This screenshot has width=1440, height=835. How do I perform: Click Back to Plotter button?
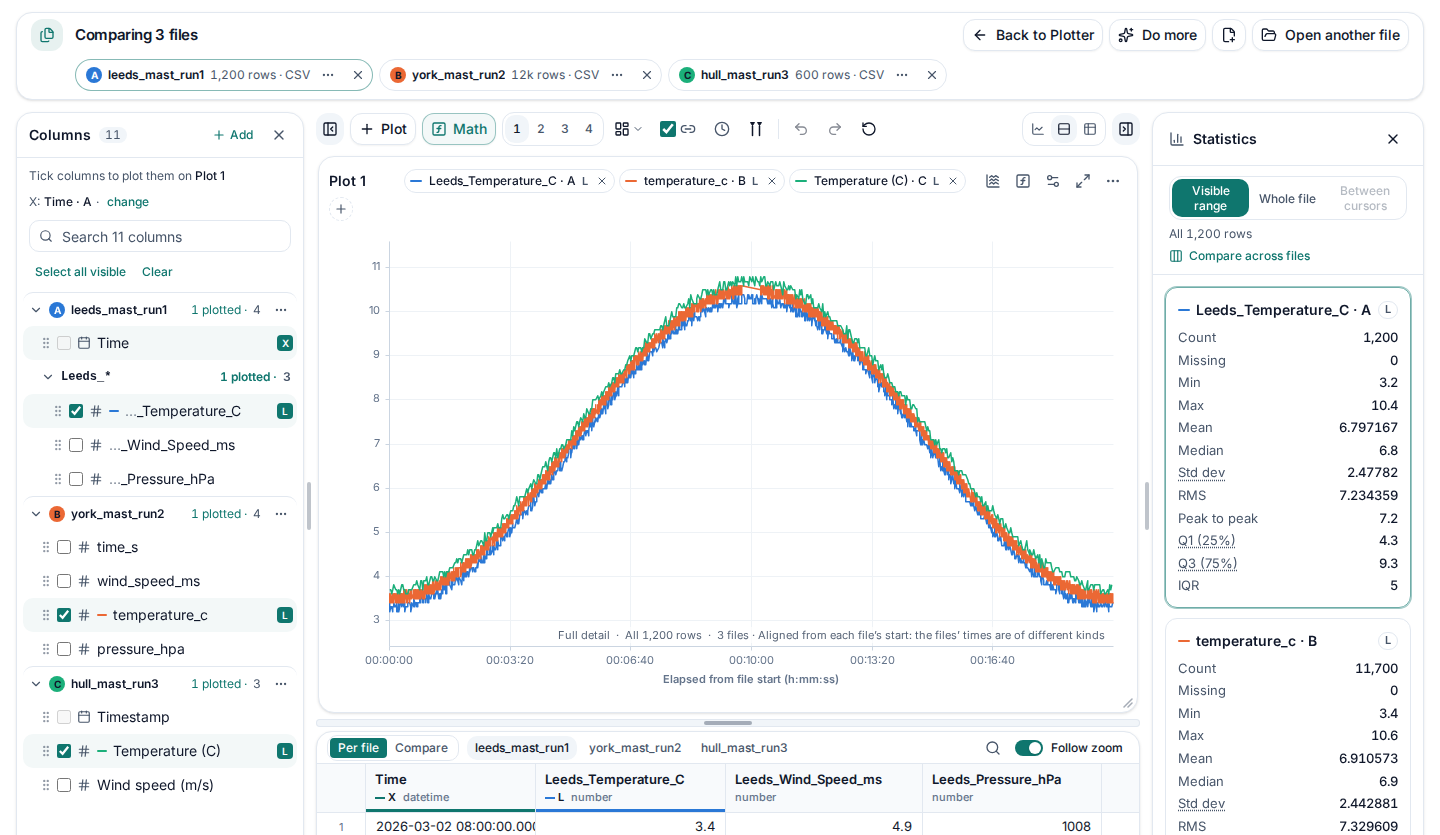coord(1033,35)
